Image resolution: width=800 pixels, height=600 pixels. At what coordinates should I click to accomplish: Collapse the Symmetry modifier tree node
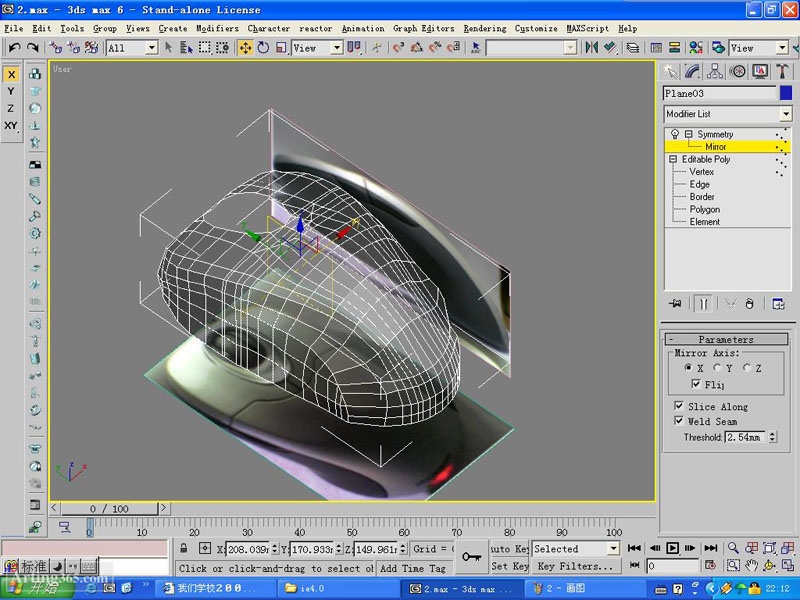click(x=688, y=134)
